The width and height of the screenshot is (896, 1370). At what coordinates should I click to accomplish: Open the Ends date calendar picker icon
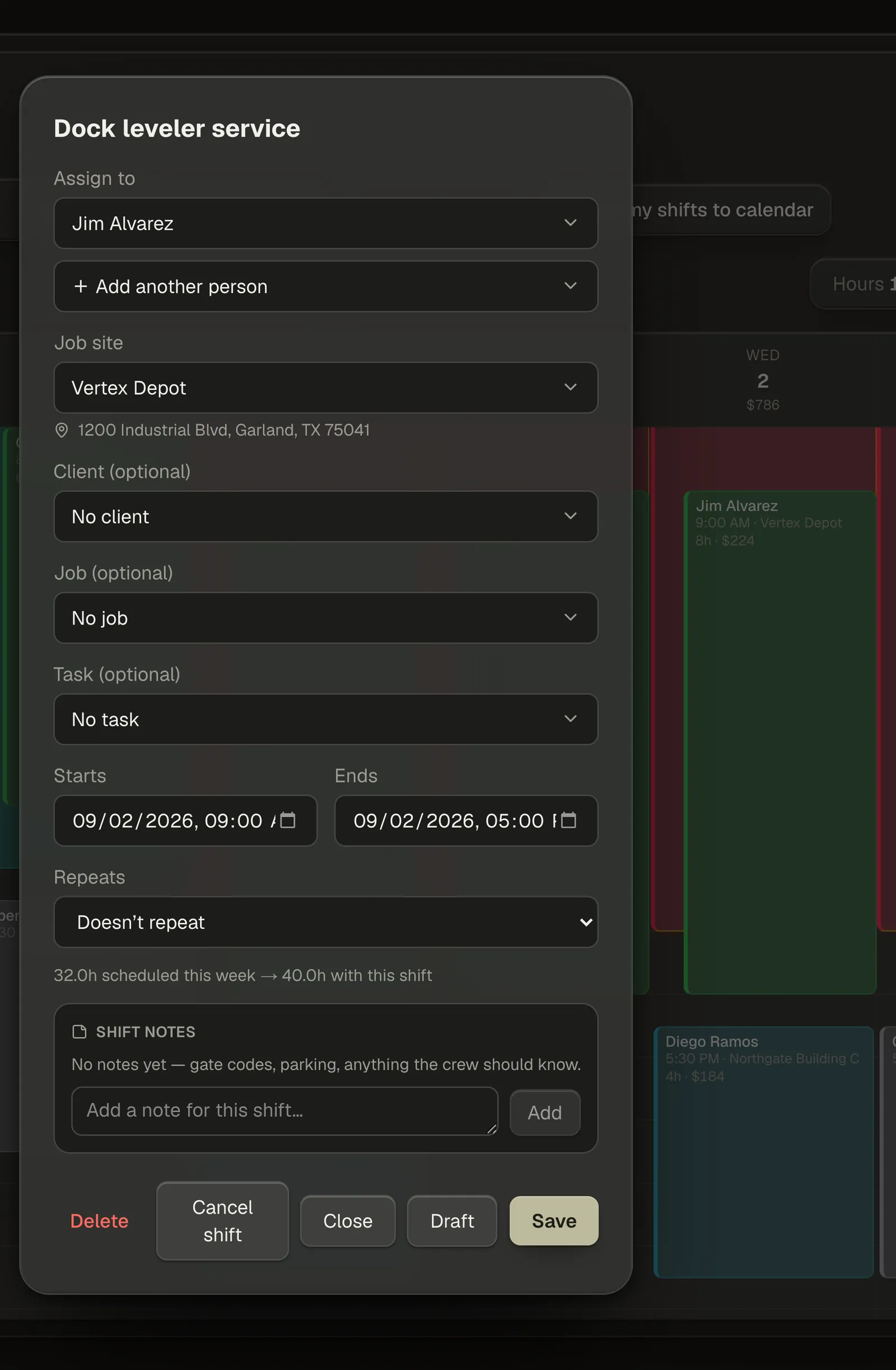tap(568, 819)
